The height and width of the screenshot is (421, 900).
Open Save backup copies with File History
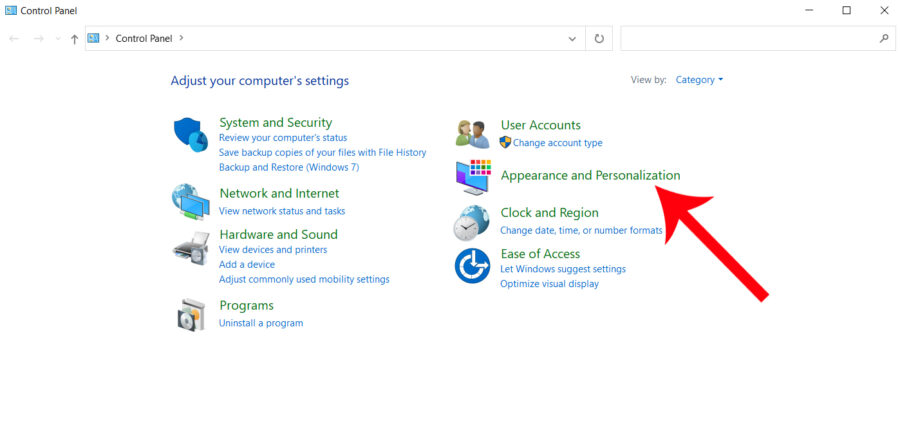(323, 152)
